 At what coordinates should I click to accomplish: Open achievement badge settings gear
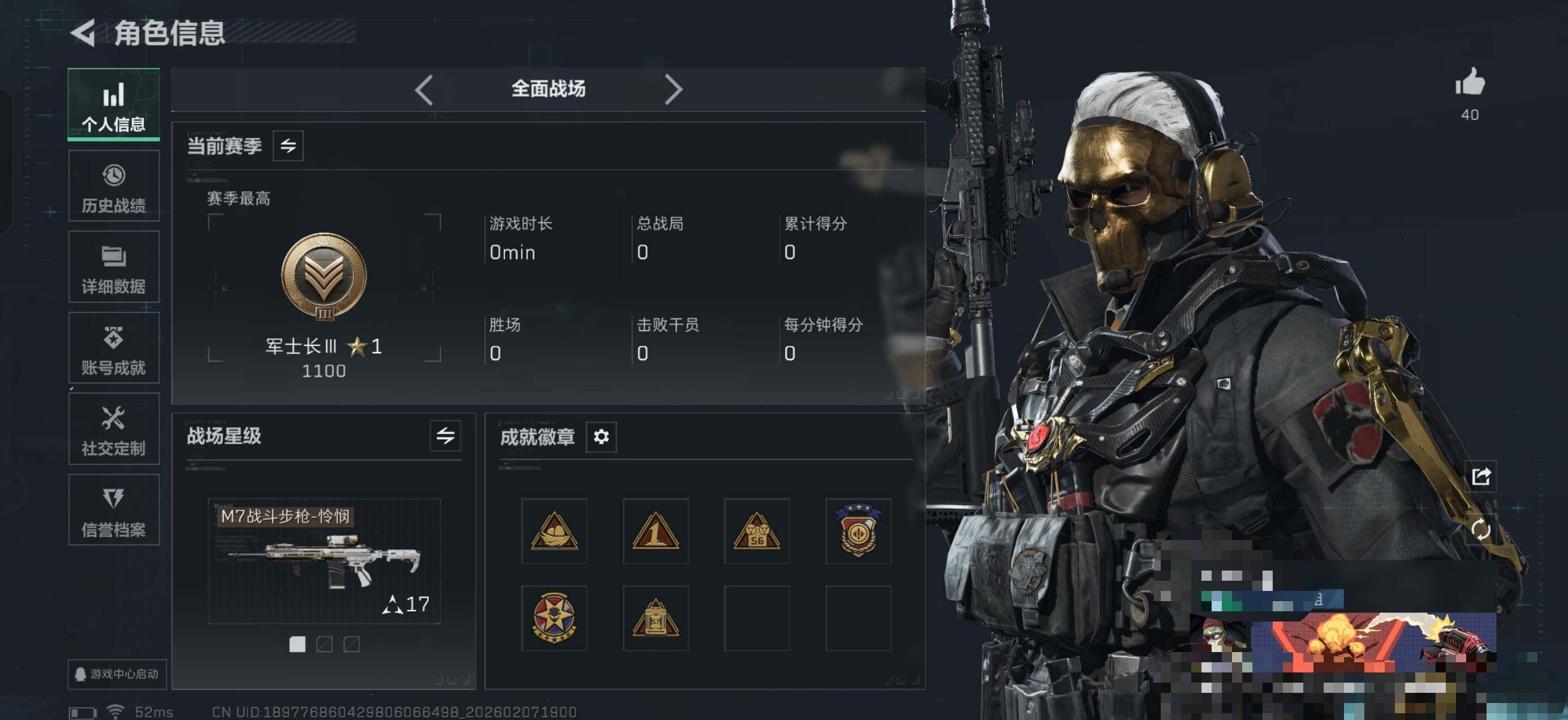point(601,436)
